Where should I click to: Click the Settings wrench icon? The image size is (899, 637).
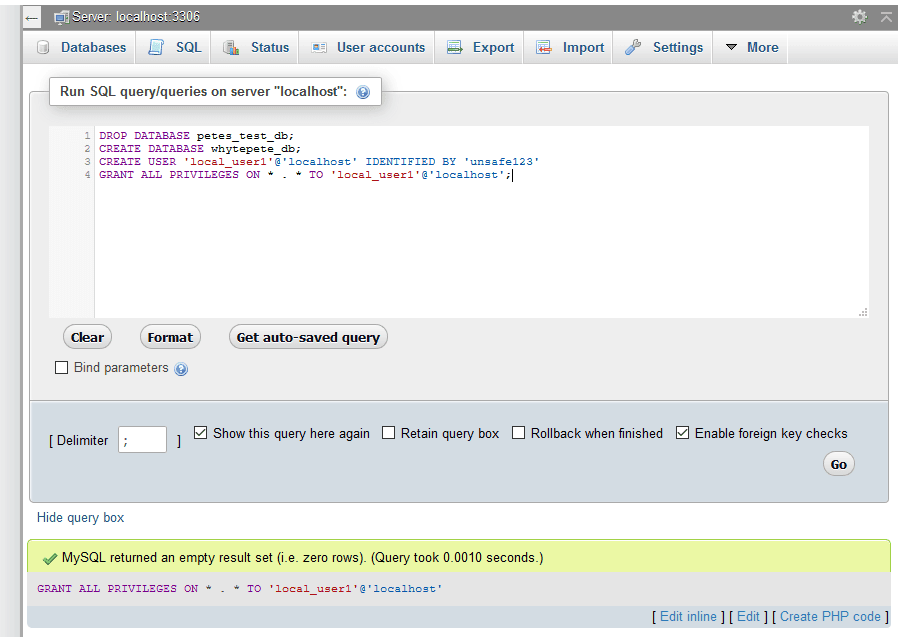pos(633,47)
